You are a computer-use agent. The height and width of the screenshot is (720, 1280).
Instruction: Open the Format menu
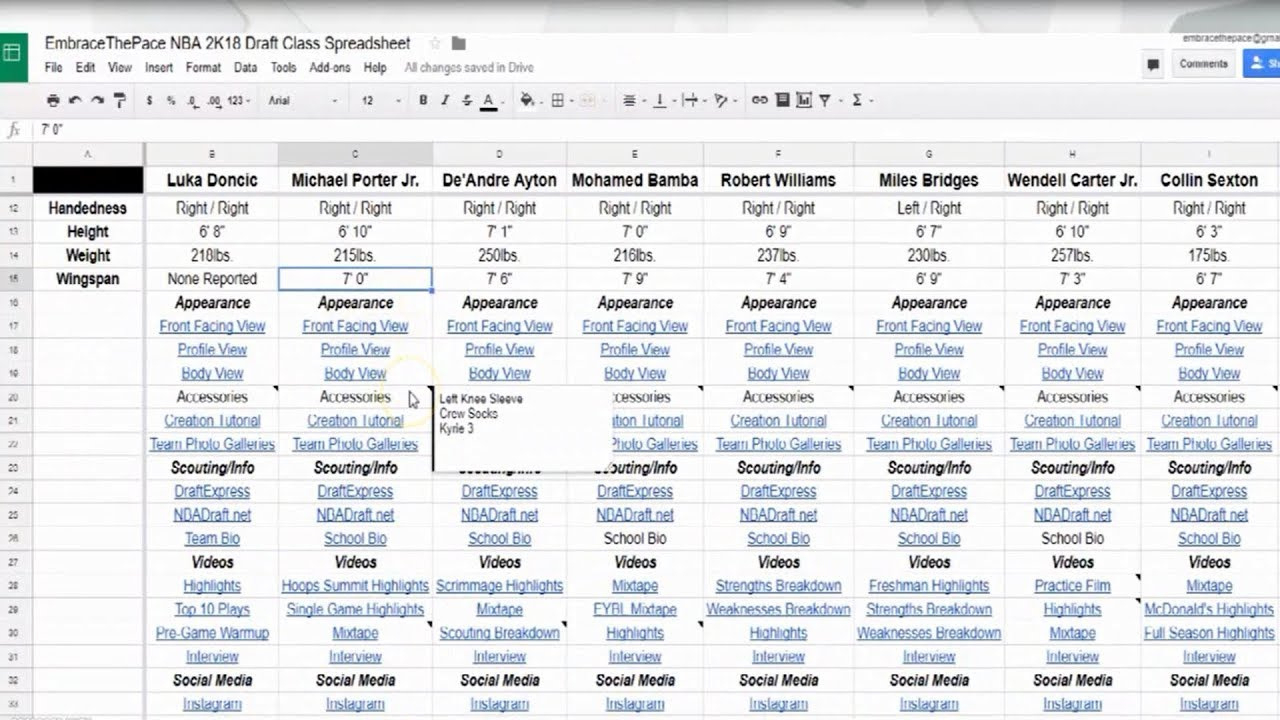[203, 68]
